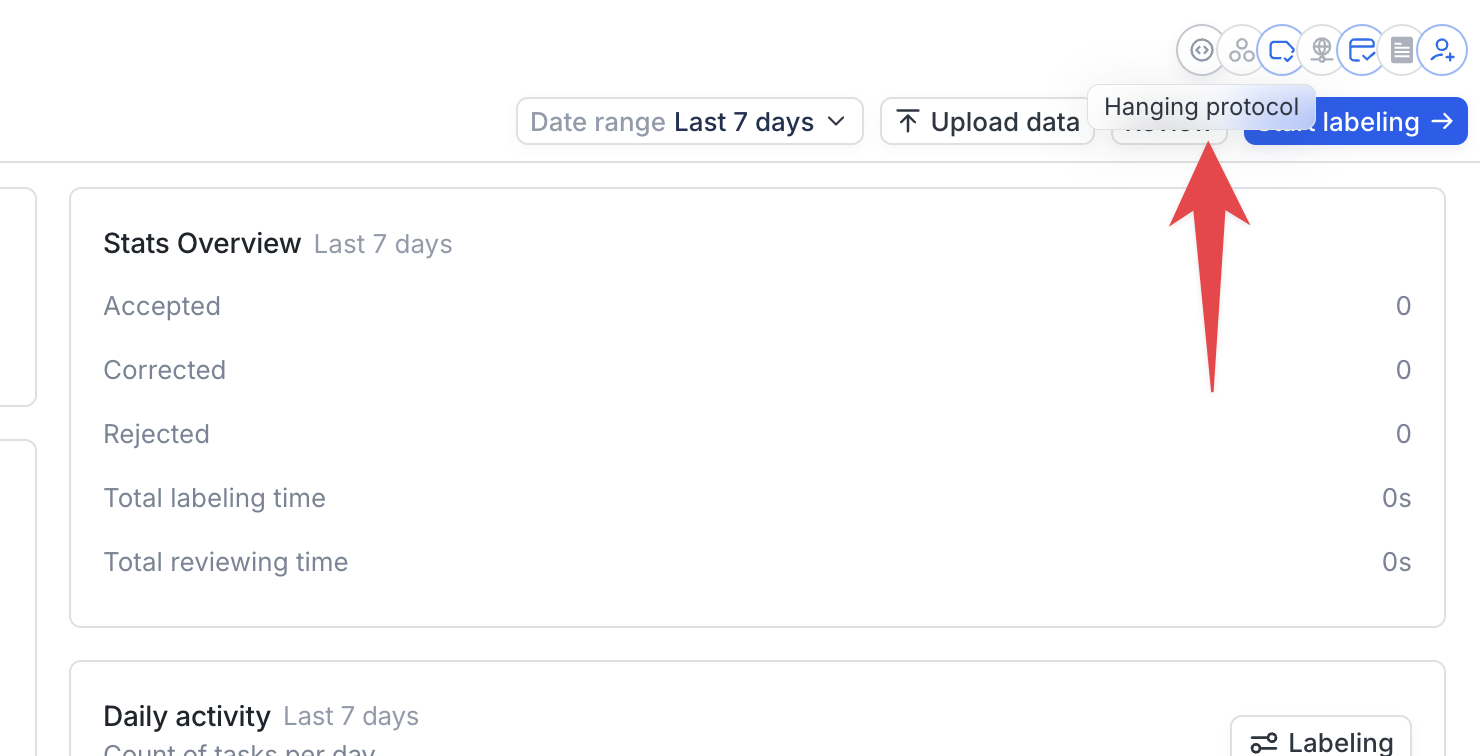Click the Total labeling time value
This screenshot has height=756, width=1480.
click(x=1397, y=498)
